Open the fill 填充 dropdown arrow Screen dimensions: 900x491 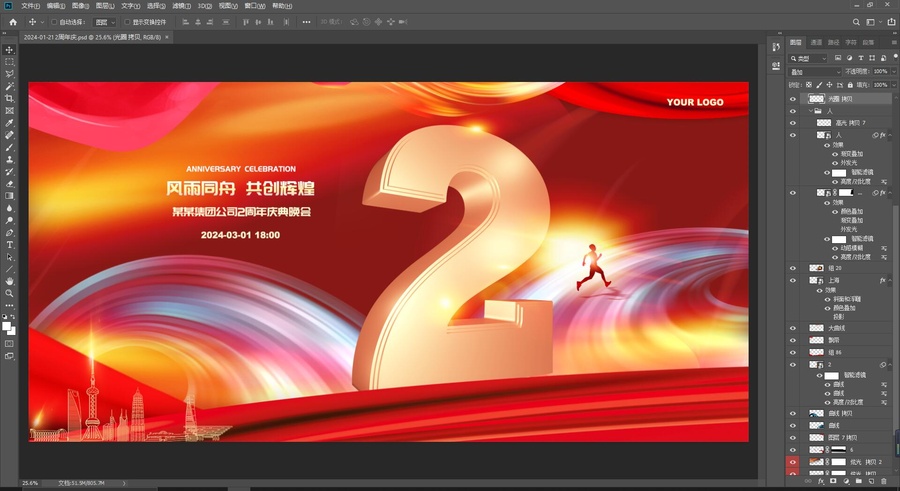pyautogui.click(x=893, y=85)
